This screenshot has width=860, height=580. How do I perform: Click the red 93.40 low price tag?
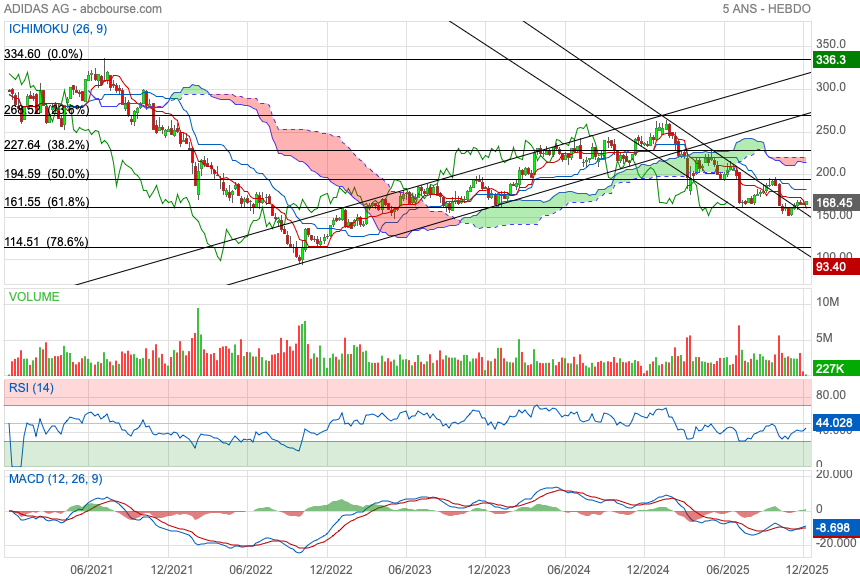(x=836, y=267)
